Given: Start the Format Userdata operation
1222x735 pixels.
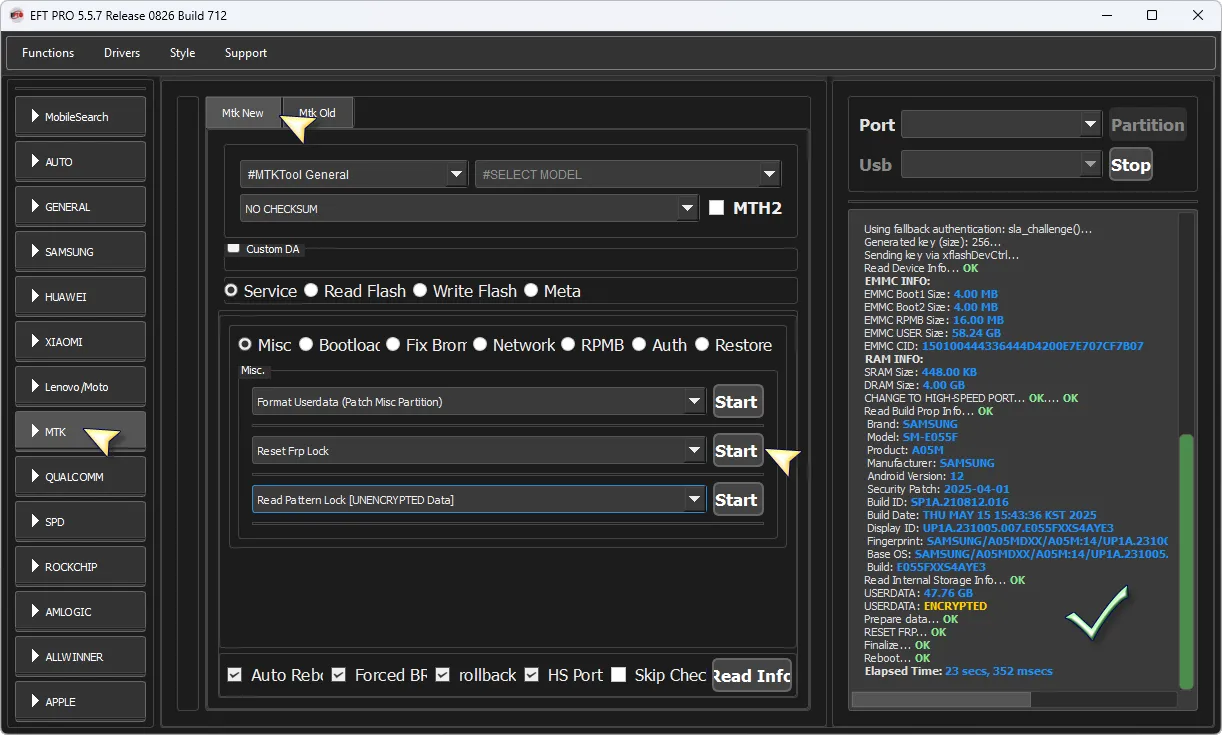Looking at the screenshot, I should (x=738, y=401).
